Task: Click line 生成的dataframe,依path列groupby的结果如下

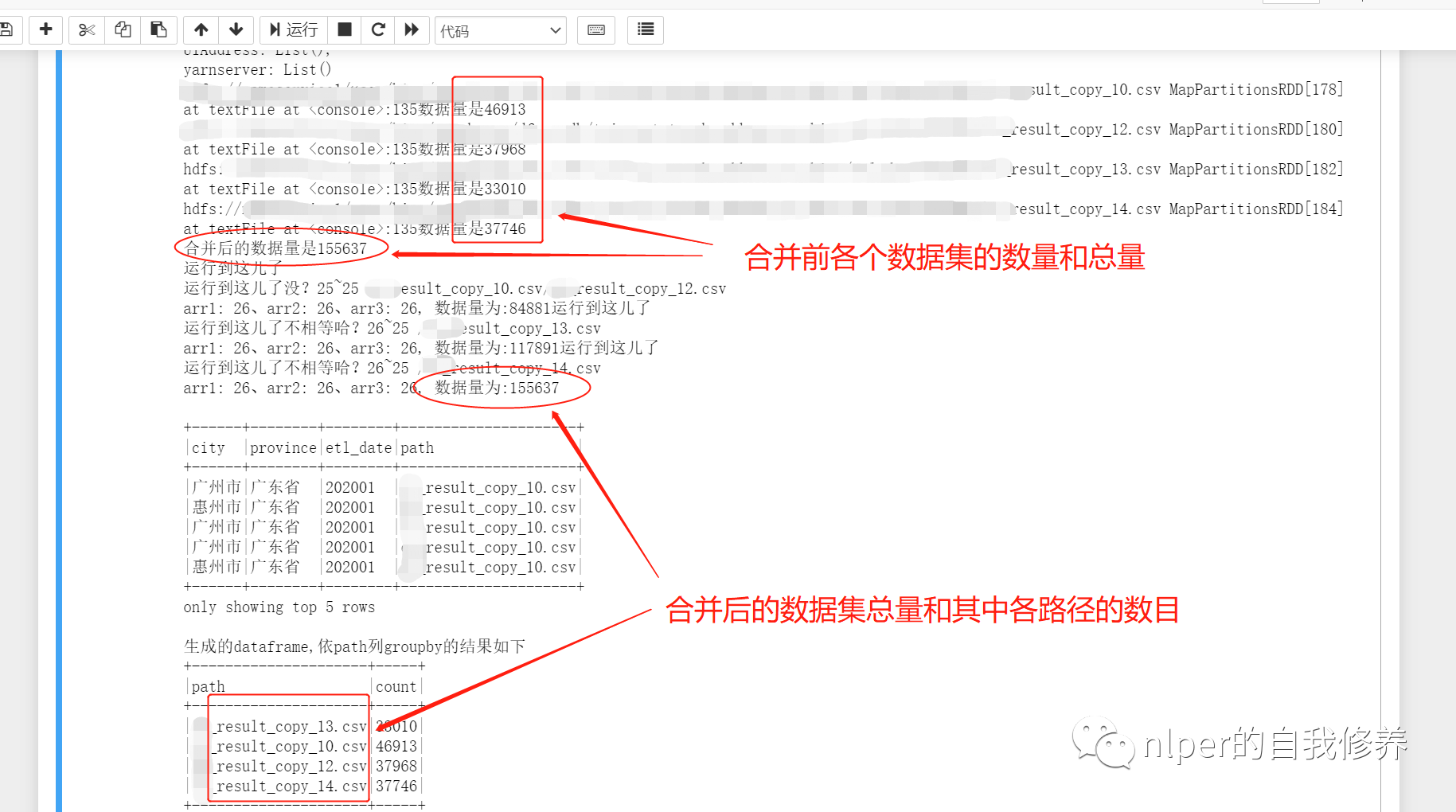Action: pos(354,646)
